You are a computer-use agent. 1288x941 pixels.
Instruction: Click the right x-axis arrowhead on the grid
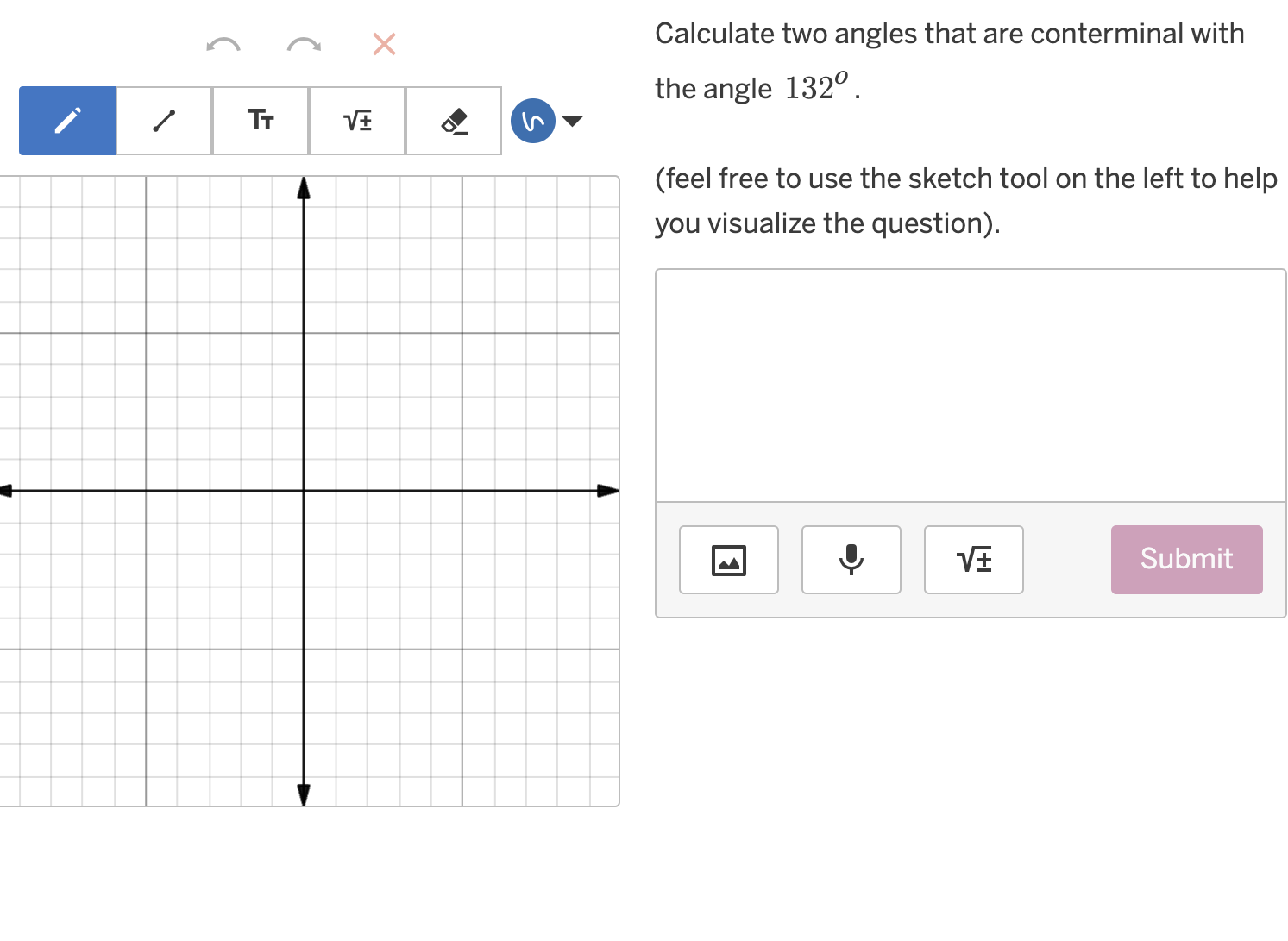click(609, 490)
